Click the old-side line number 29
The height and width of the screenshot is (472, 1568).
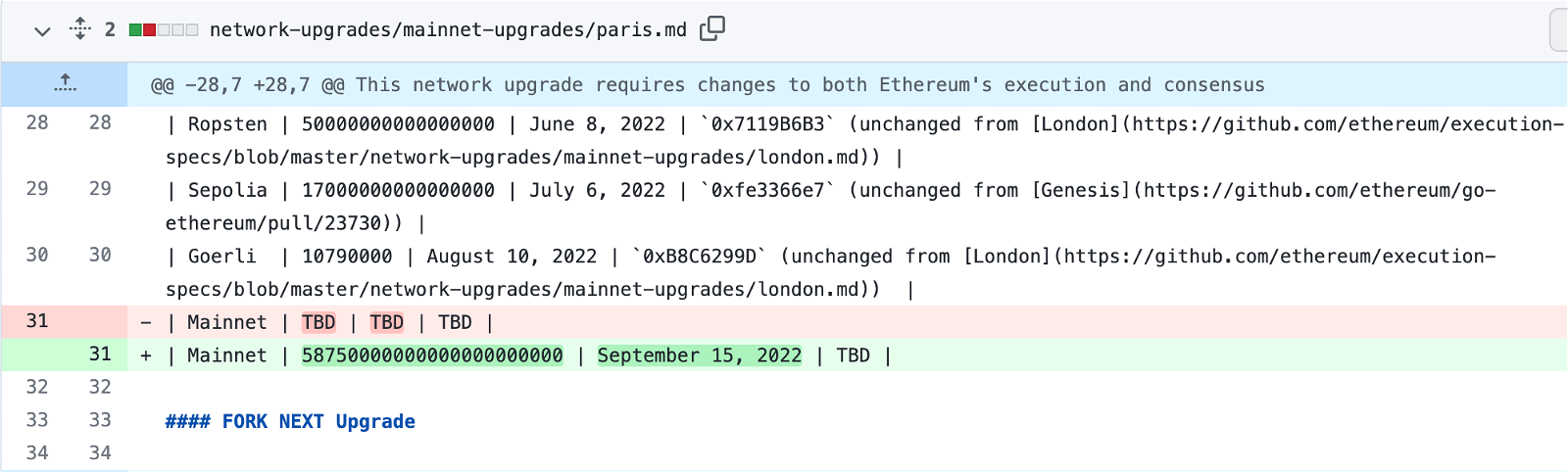tap(37, 189)
